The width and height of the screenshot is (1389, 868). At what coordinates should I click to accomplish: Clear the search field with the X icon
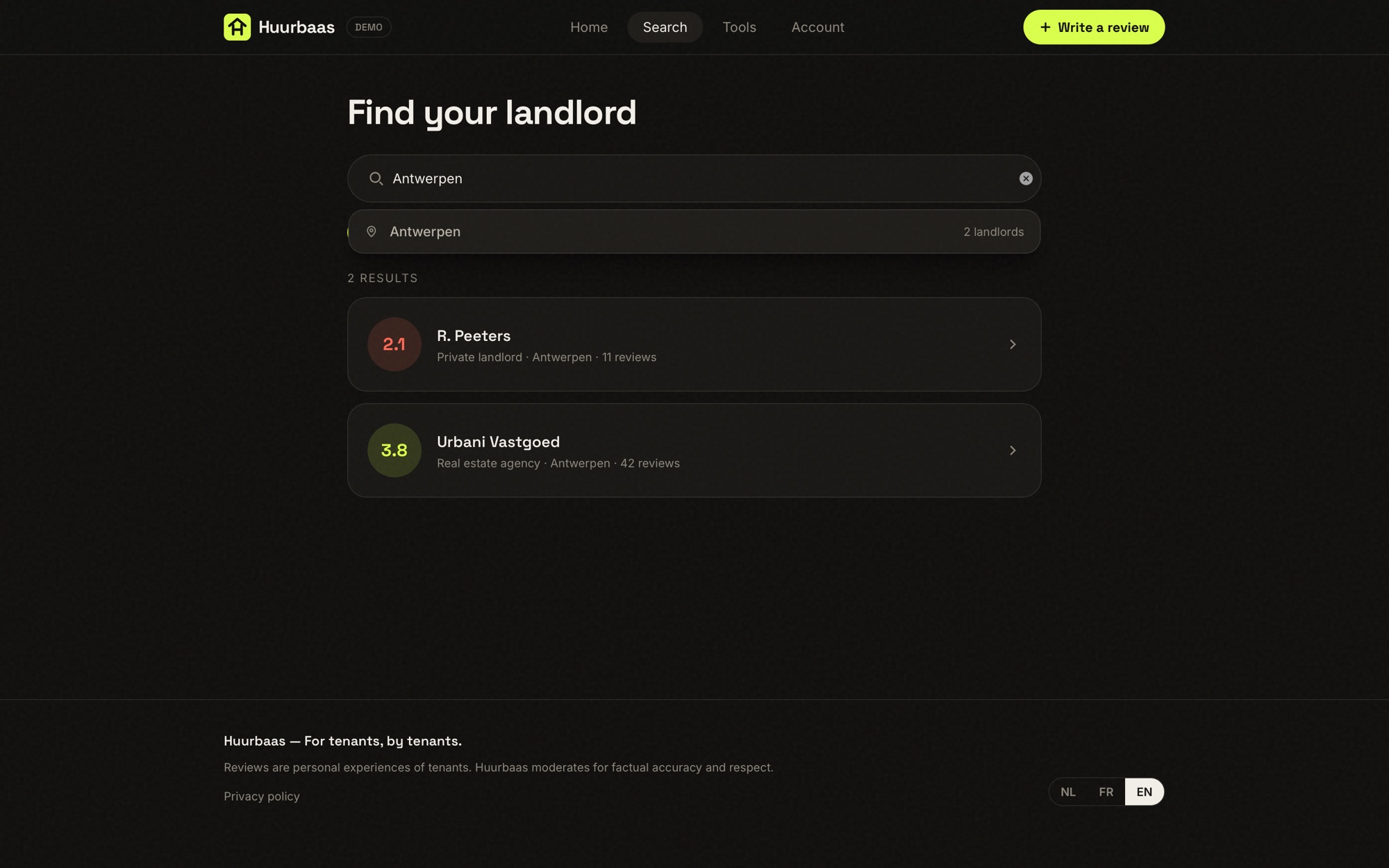(1026, 178)
